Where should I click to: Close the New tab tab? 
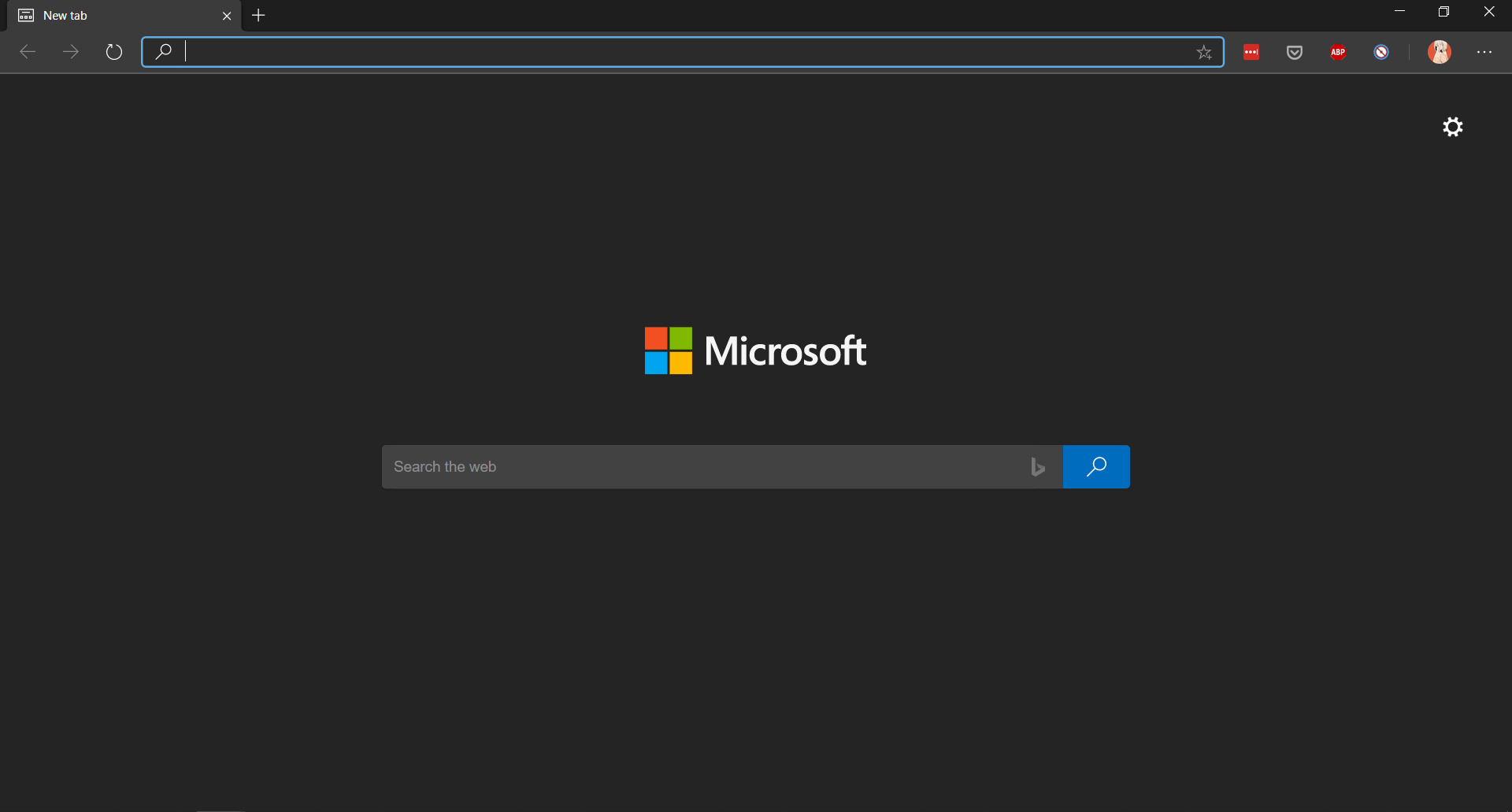[227, 16]
